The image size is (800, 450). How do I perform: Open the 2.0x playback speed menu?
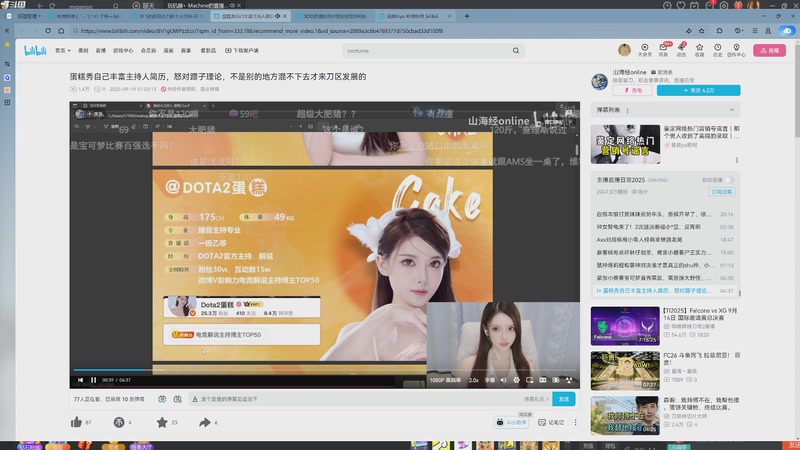click(x=473, y=380)
